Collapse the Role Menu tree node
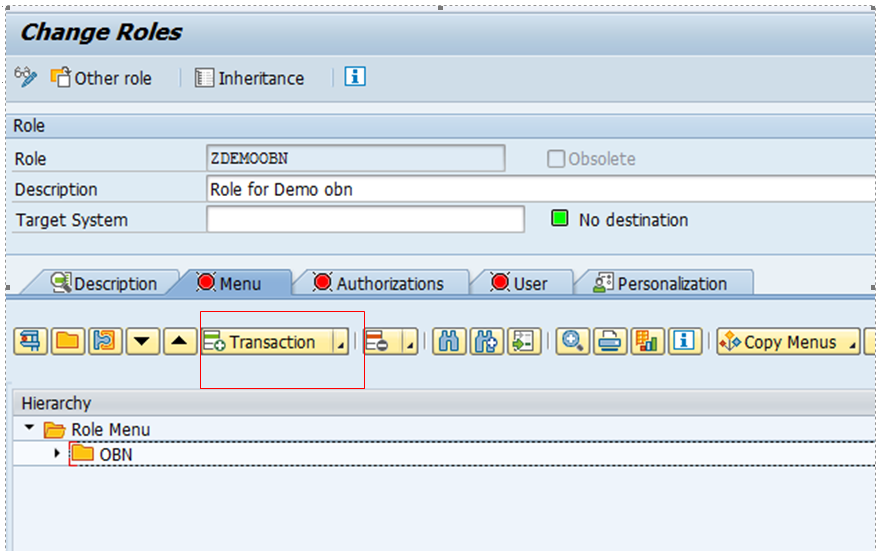The image size is (877, 551). coord(30,428)
